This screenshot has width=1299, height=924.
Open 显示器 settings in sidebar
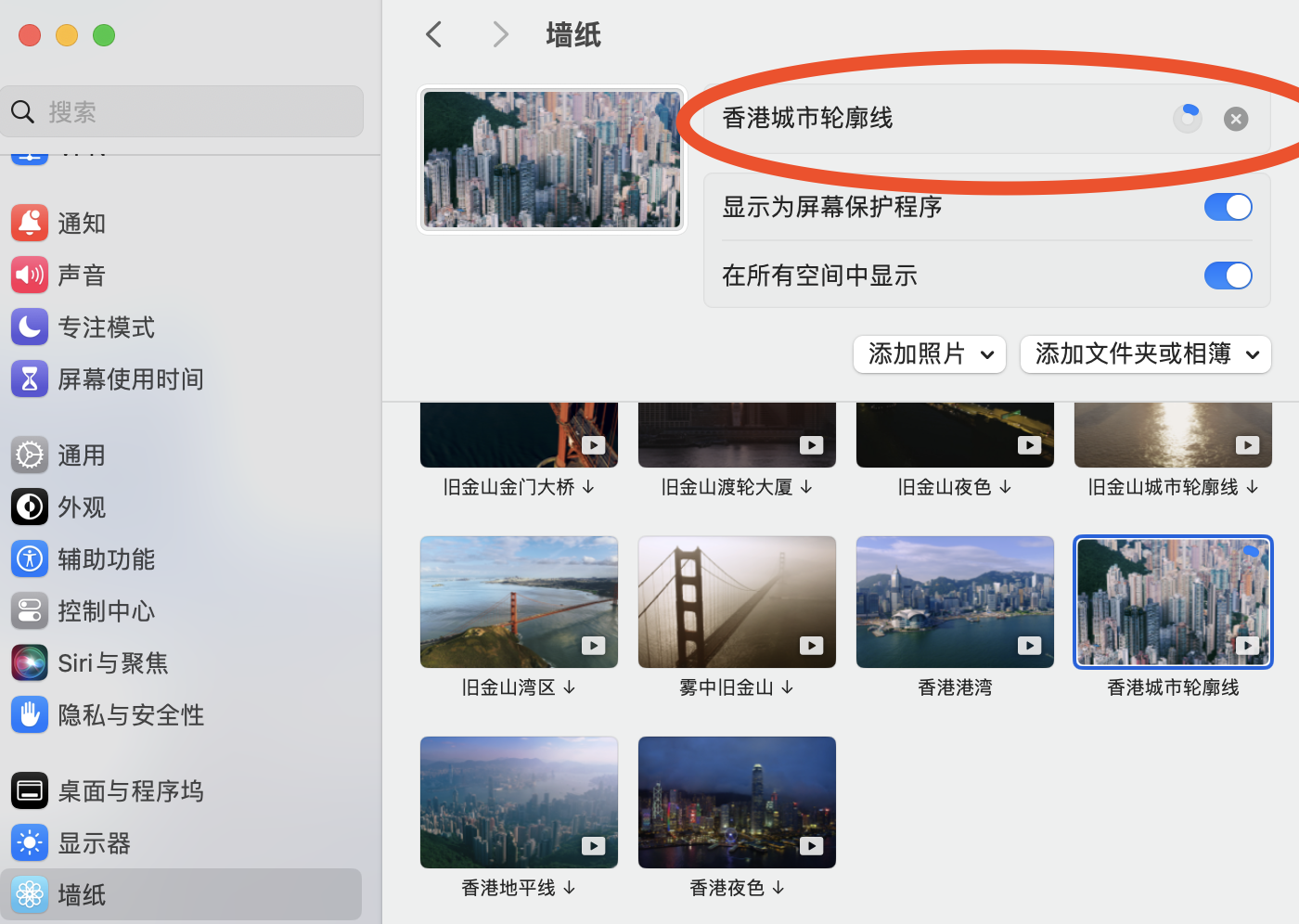(93, 843)
